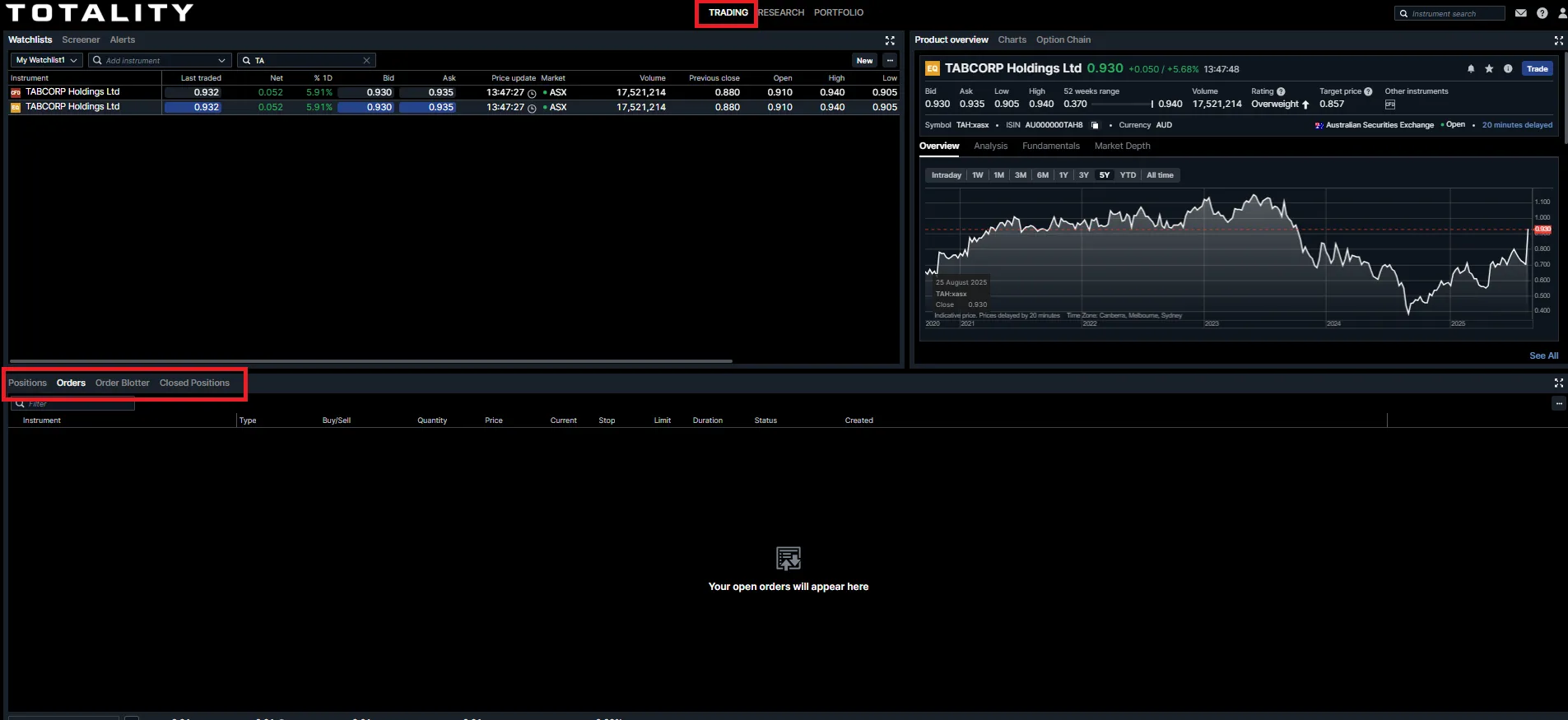Switch to the Order Blotter tab
The height and width of the screenshot is (720, 1568).
[x=122, y=383]
